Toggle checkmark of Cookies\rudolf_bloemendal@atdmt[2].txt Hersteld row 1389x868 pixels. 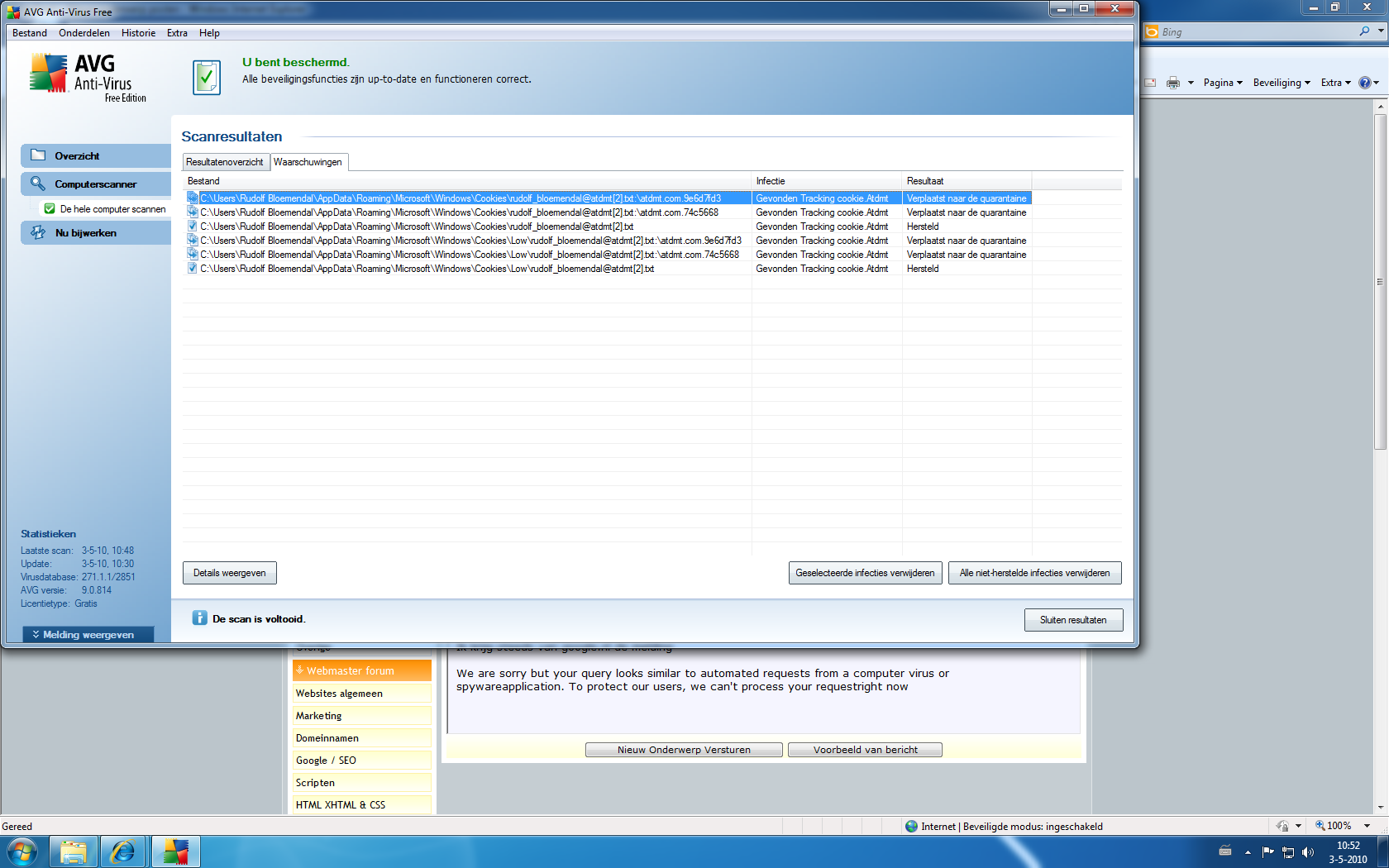pyautogui.click(x=193, y=227)
